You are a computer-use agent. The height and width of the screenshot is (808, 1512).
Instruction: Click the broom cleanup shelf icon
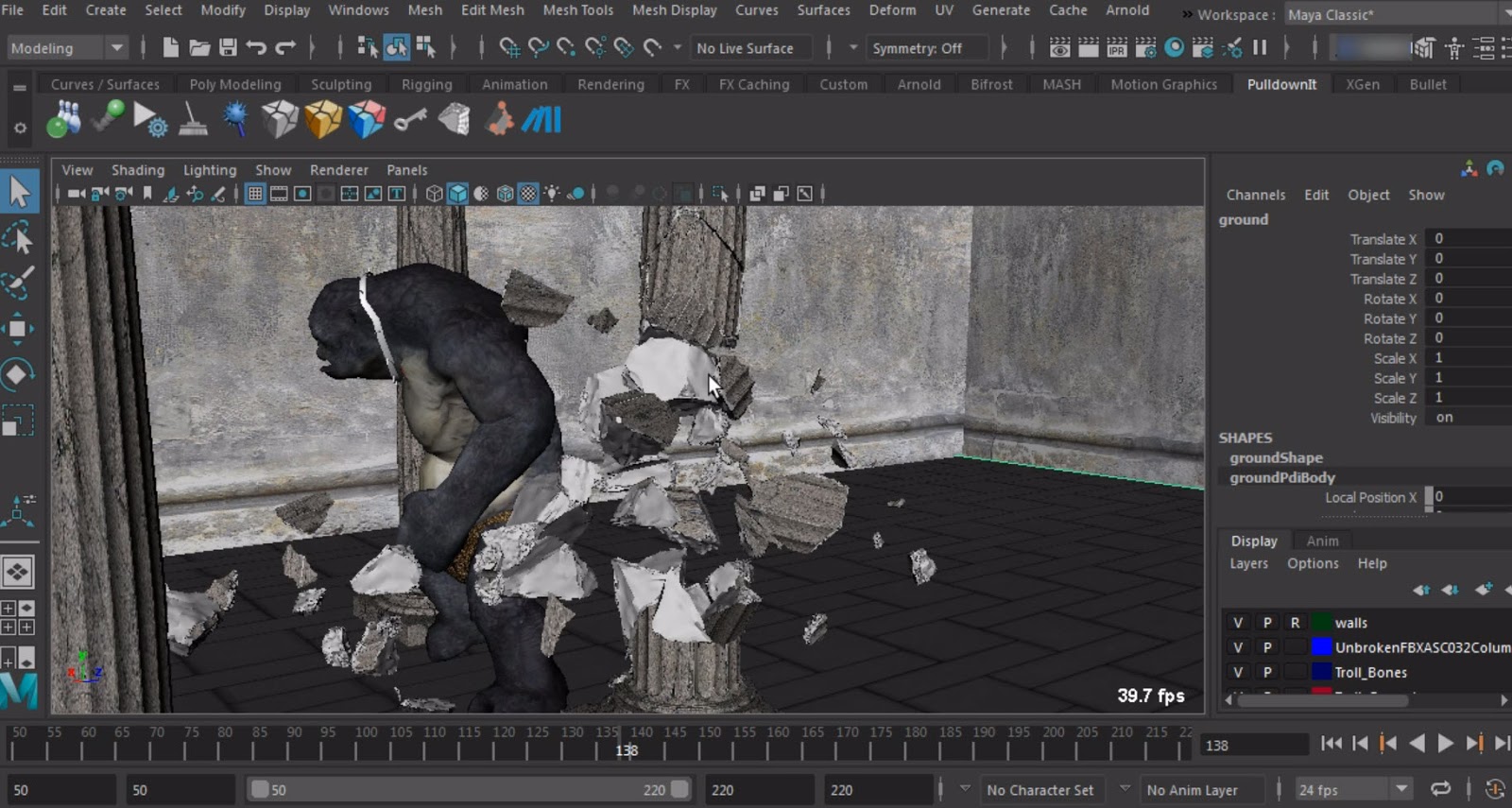[193, 120]
